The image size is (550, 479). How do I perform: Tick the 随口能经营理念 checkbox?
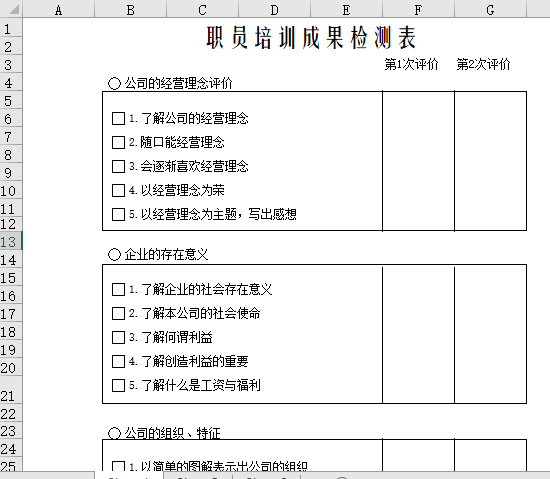pos(118,142)
